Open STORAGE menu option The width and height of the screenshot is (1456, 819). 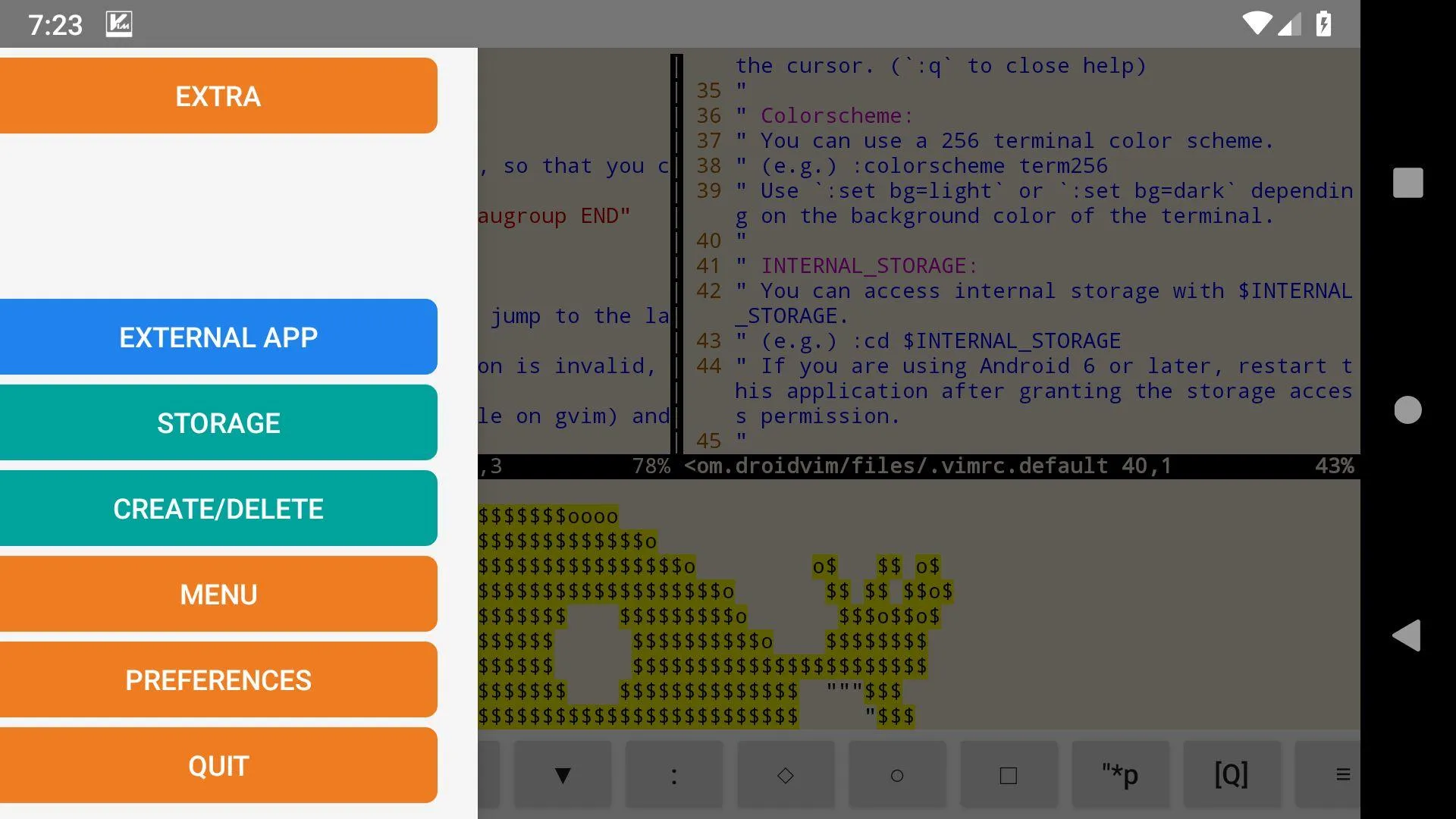218,422
